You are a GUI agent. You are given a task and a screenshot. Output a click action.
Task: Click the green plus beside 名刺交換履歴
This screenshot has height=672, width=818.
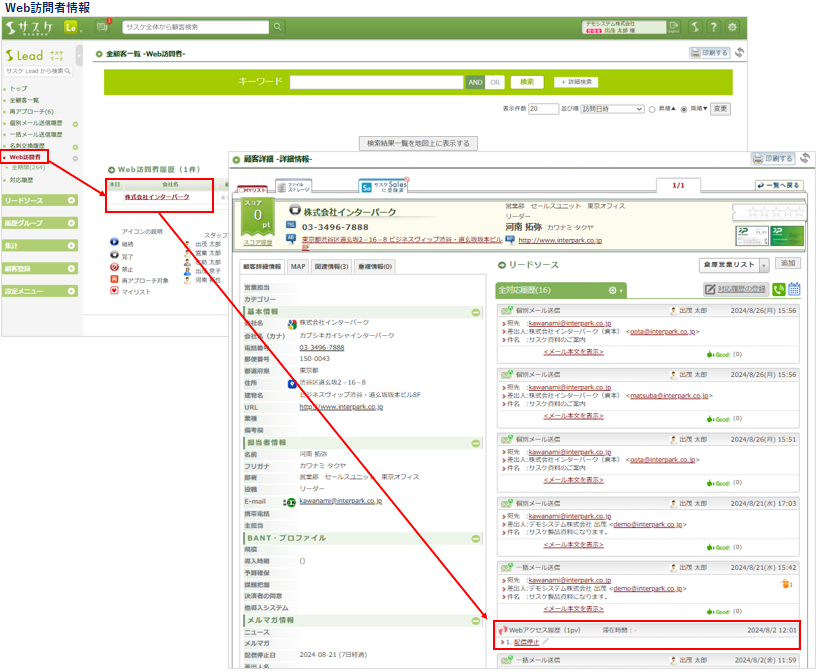pos(75,147)
